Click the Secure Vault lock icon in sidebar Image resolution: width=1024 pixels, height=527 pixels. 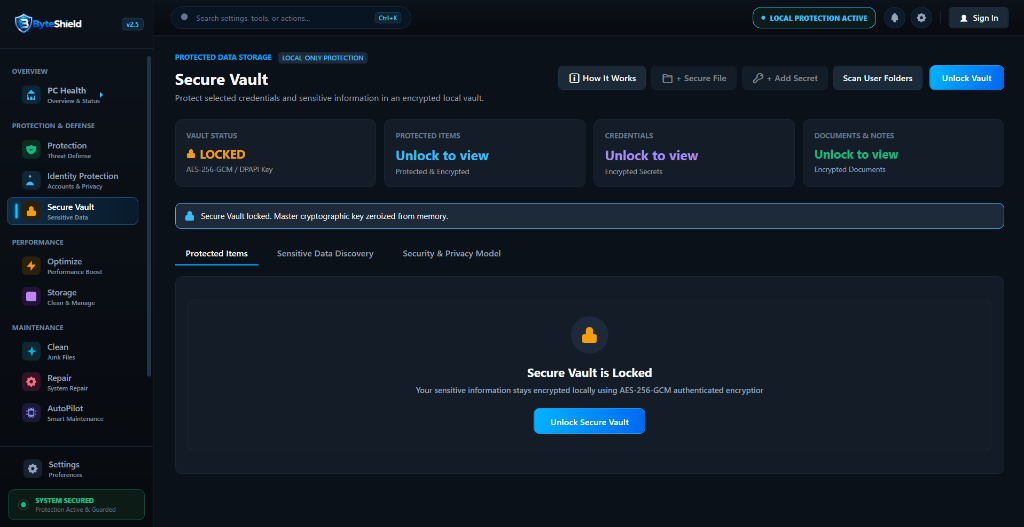31,211
